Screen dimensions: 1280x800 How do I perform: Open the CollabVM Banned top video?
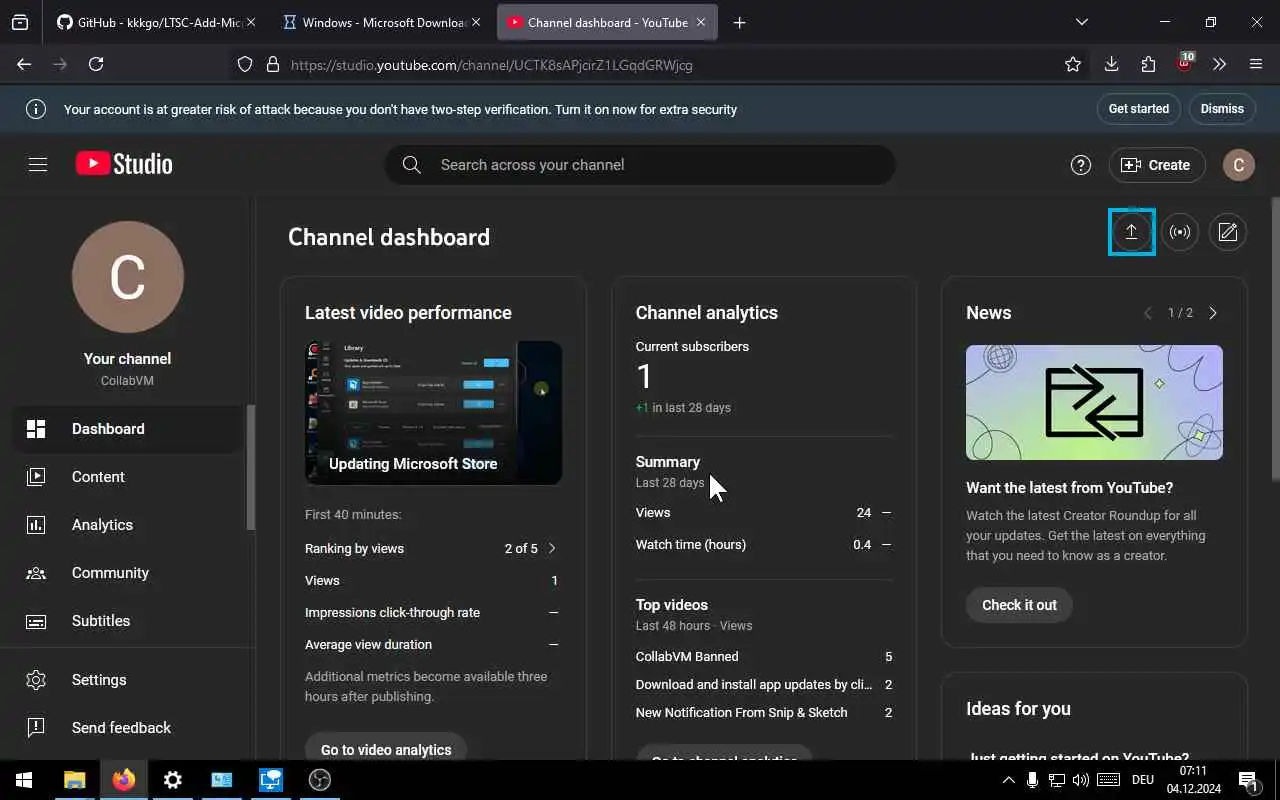(x=687, y=657)
